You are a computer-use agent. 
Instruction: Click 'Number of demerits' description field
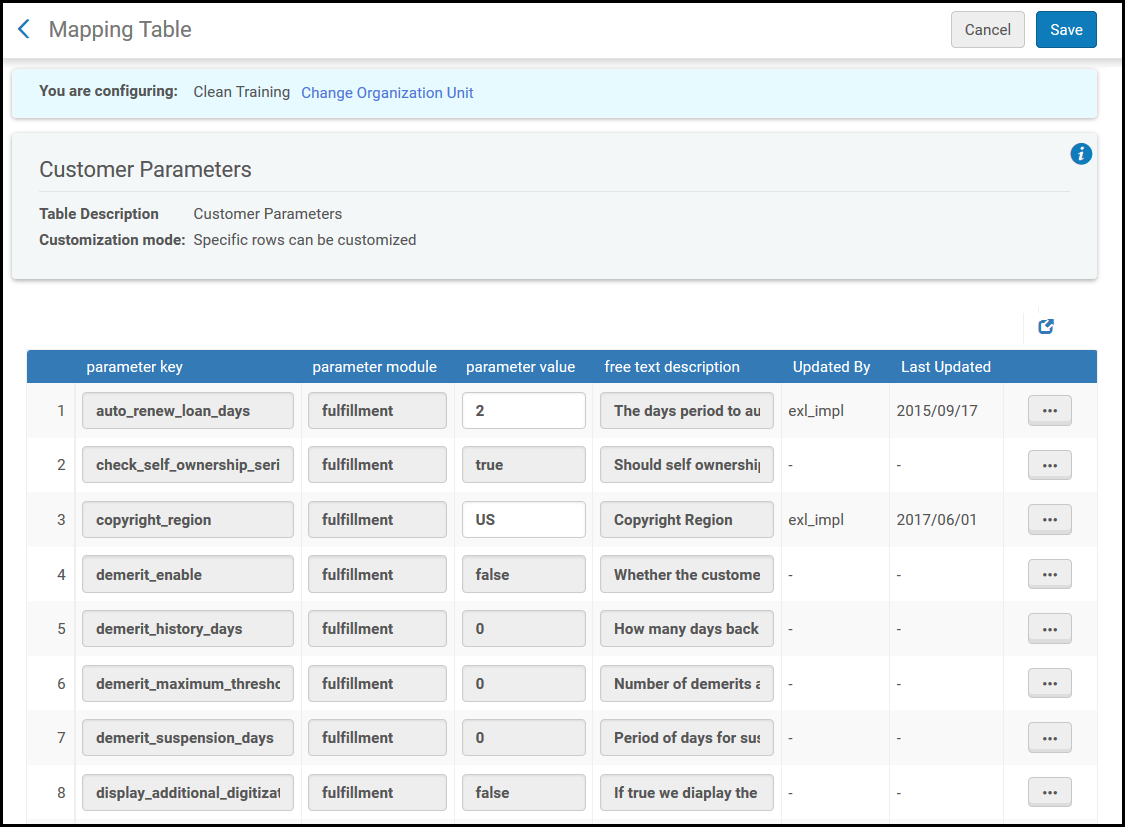coord(687,683)
